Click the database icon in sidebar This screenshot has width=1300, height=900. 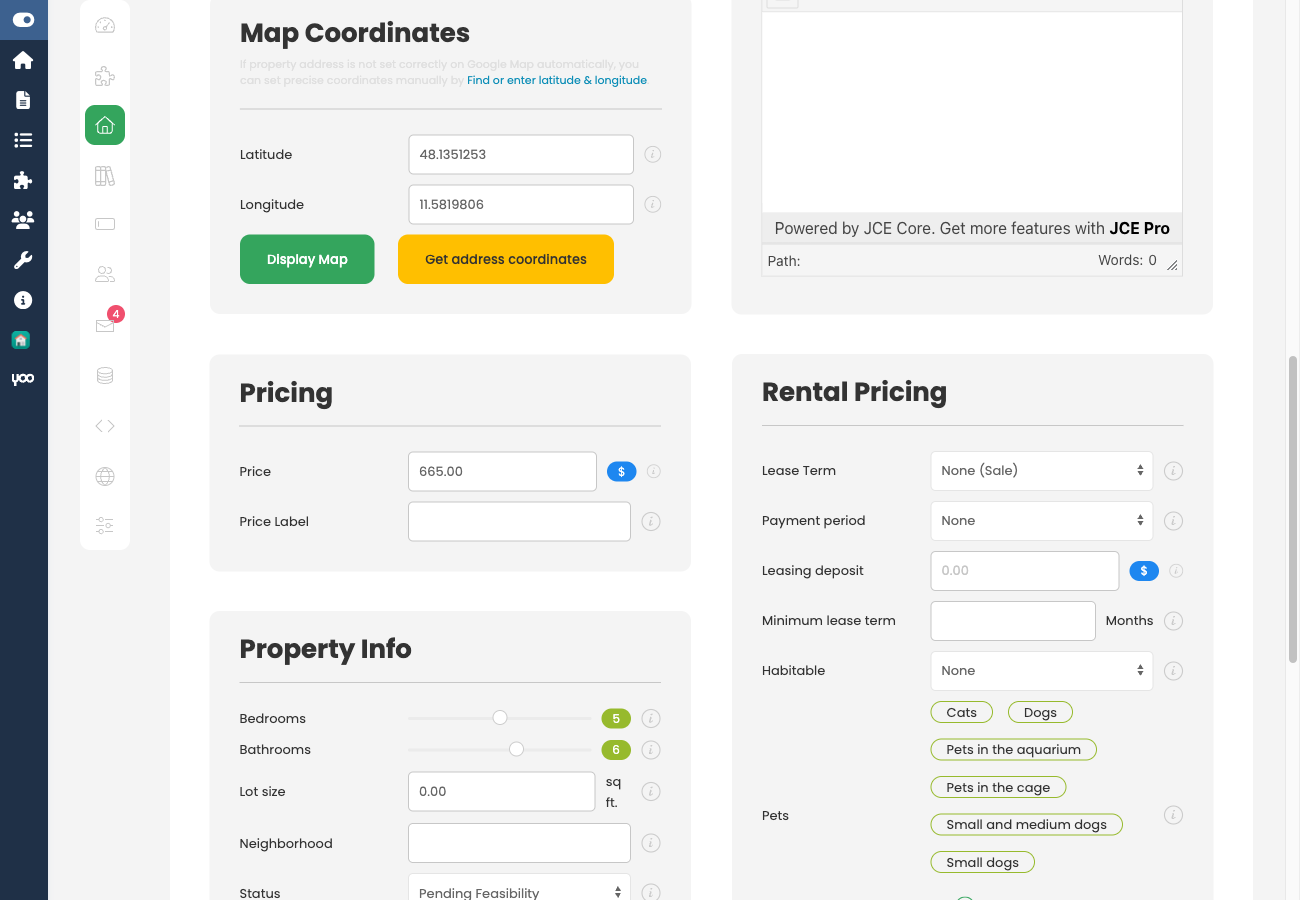click(x=105, y=375)
